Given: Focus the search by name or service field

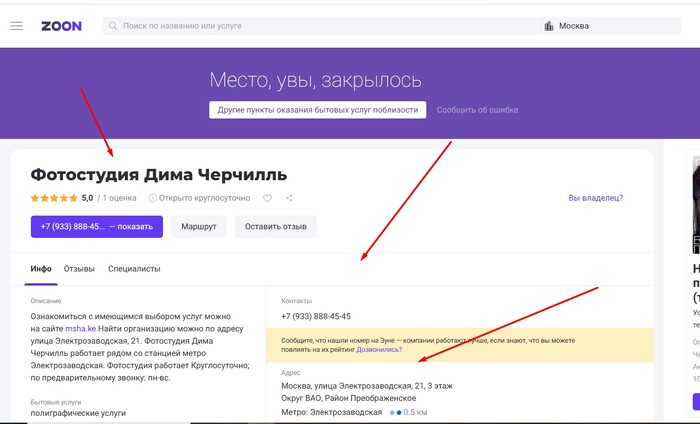Looking at the screenshot, I should click(x=320, y=26).
